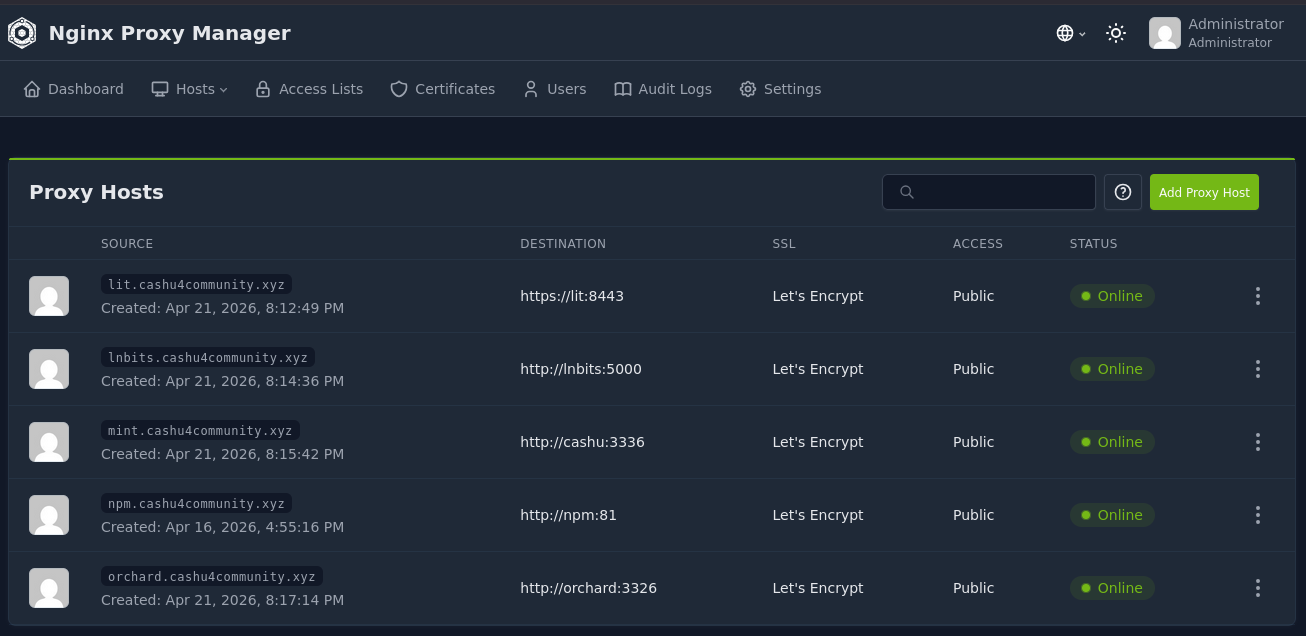This screenshot has height=636, width=1306.
Task: Click destination http://npm:81
Action: click(568, 515)
